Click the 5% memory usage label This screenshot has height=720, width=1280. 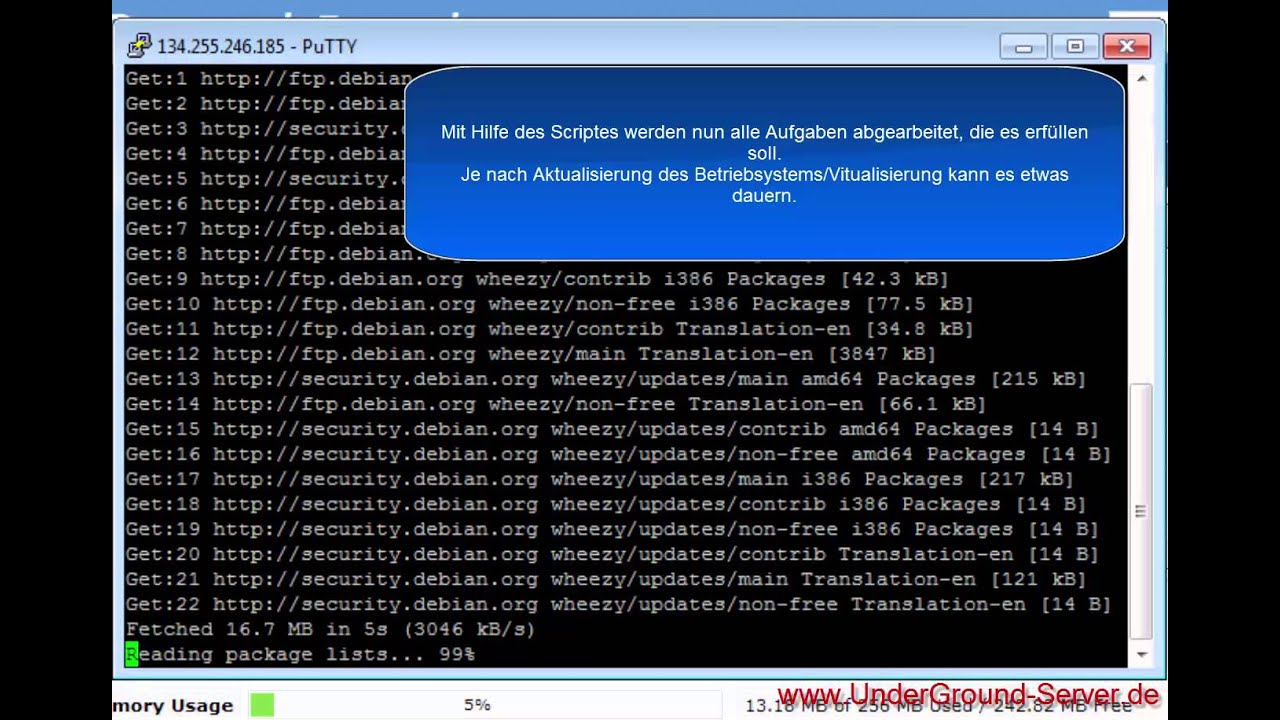tap(477, 705)
